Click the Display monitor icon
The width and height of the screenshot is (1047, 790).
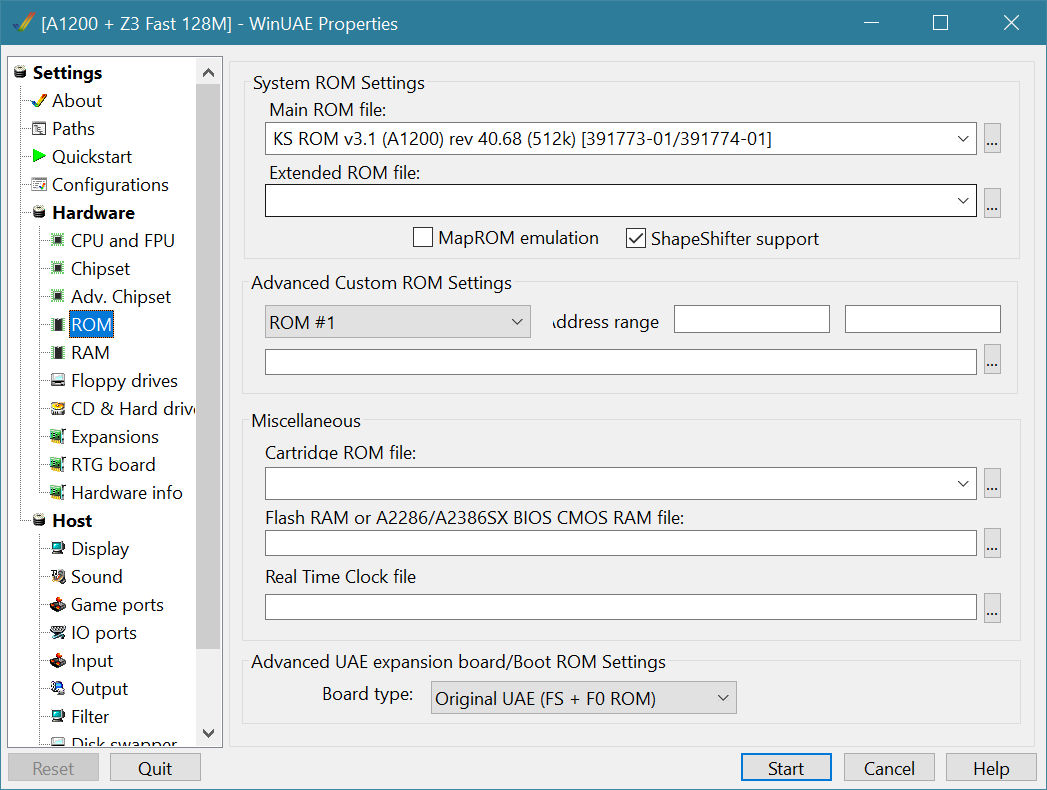point(58,549)
